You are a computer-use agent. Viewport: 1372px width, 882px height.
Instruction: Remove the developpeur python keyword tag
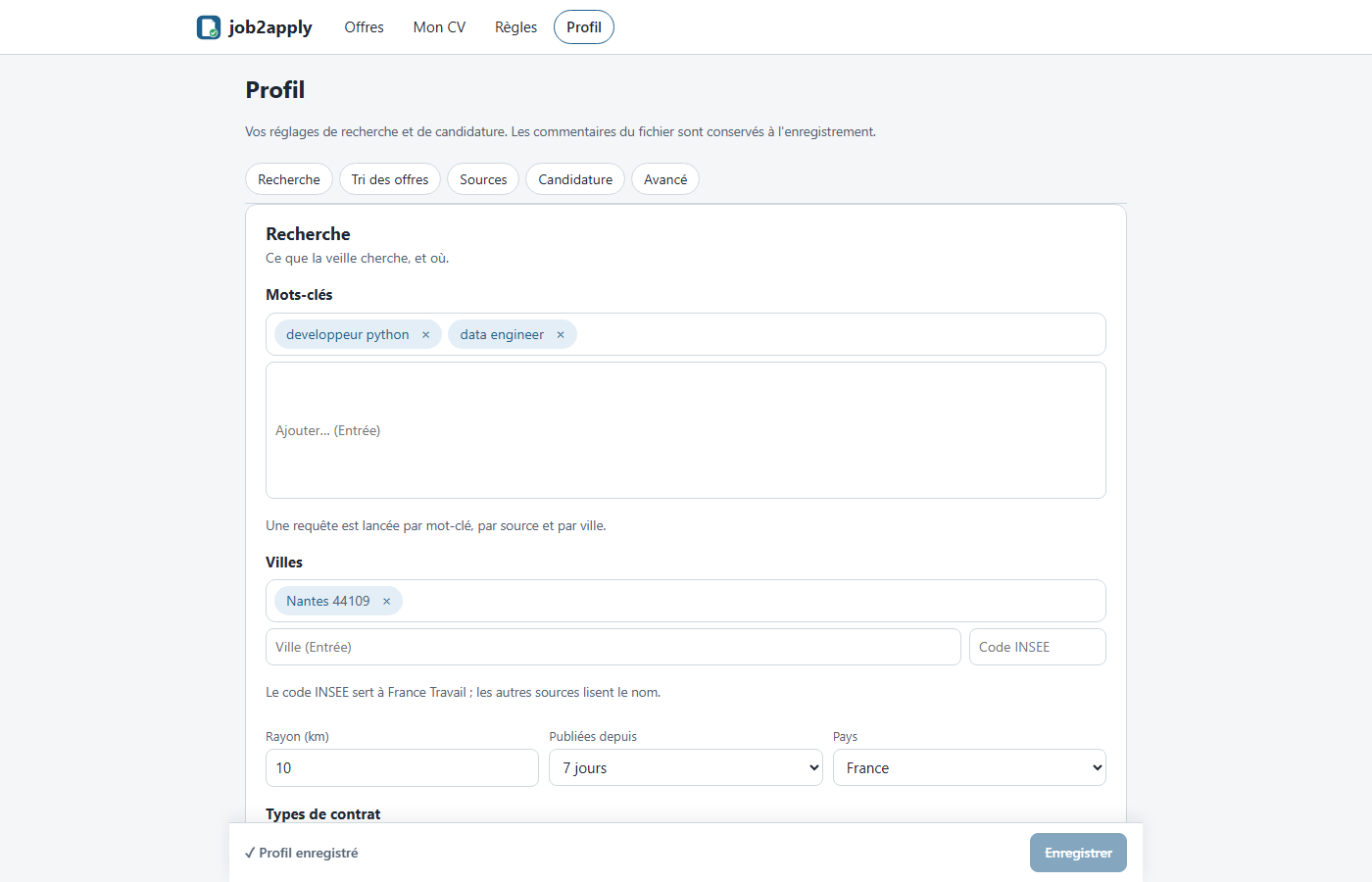tap(425, 335)
